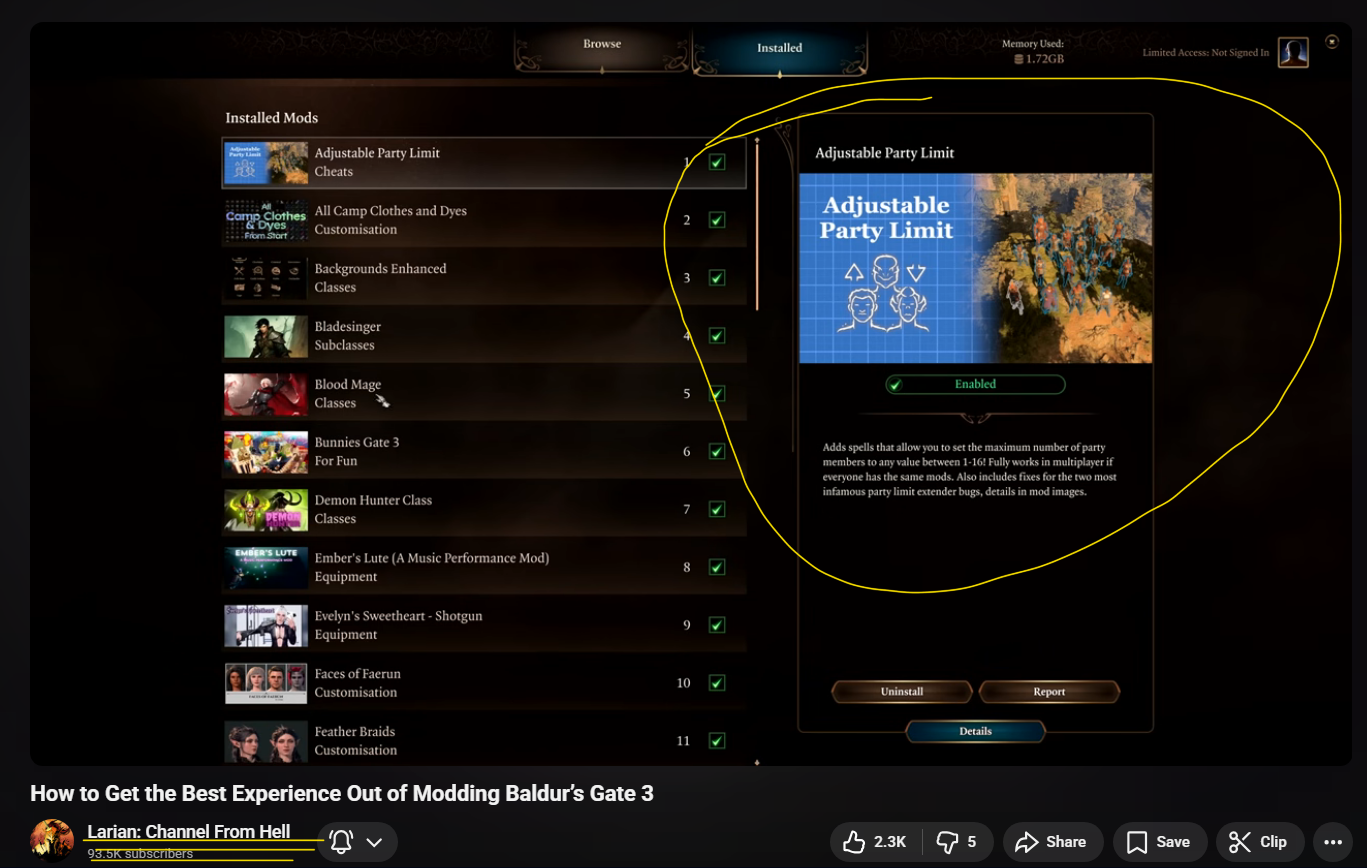Click the "Faces of Faerun" mod name
Viewport: 1367px width, 868px height.
point(358,674)
